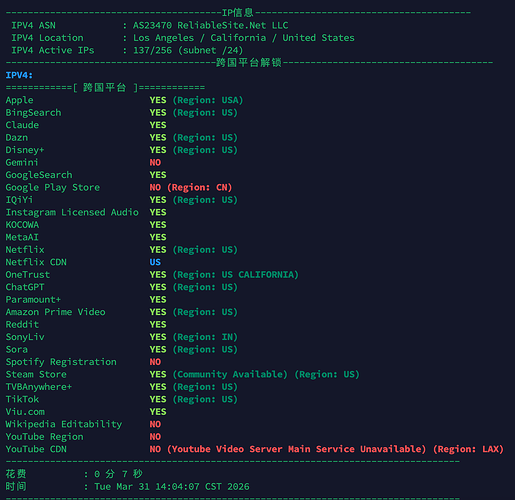Click the '跨国平台解锁' section header
Screen dimensions: 515x500
(249, 63)
